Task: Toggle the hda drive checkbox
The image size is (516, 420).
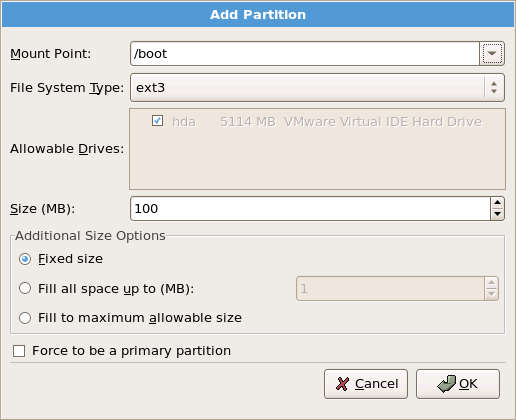Action: 157,121
